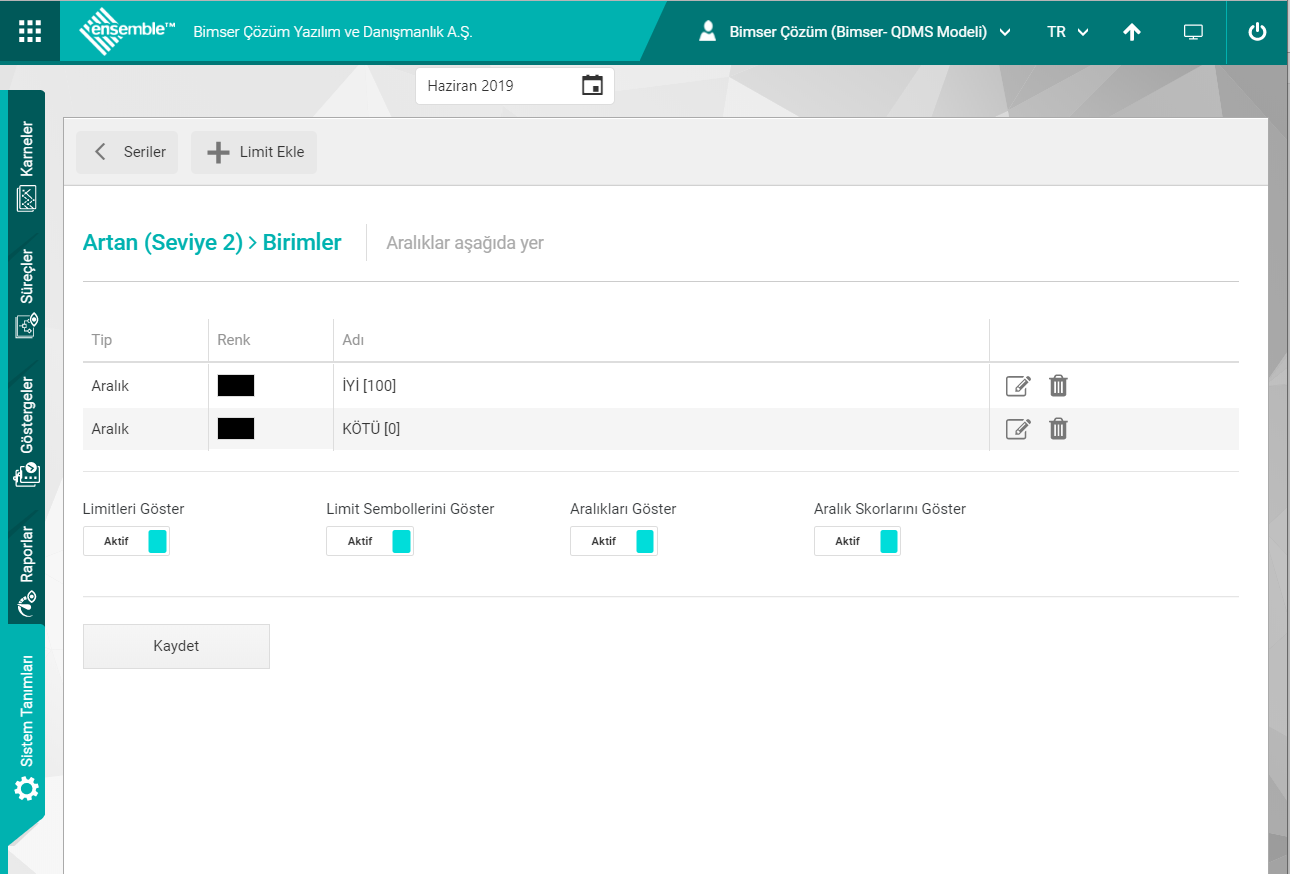This screenshot has height=874, width=1290.
Task: Open the apps grid menu icon
Action: 30,31
